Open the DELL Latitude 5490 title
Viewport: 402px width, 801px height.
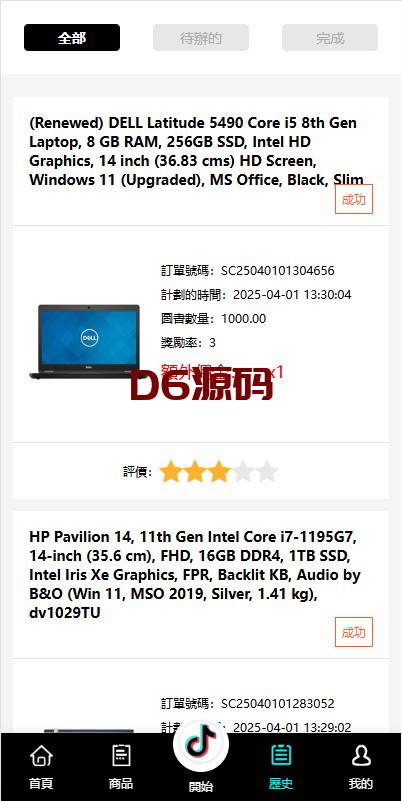coord(197,151)
